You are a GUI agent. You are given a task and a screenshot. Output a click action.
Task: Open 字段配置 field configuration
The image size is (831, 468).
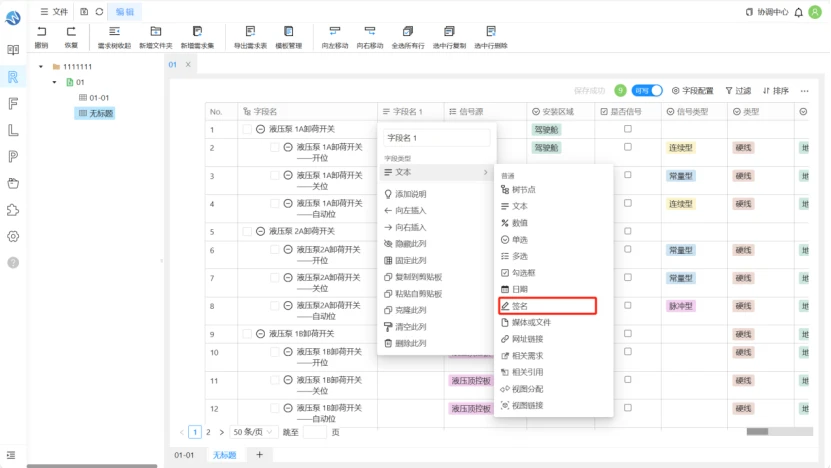(x=692, y=91)
